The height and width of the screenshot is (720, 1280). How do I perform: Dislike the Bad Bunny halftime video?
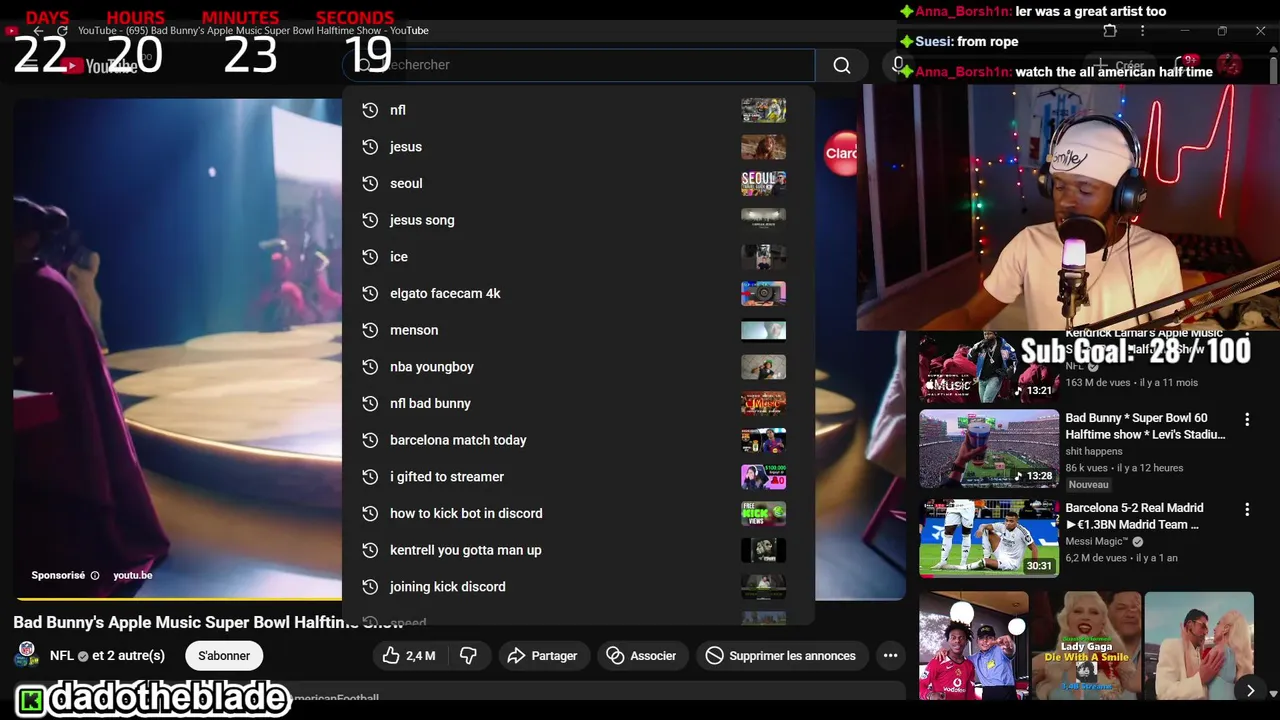click(x=468, y=656)
